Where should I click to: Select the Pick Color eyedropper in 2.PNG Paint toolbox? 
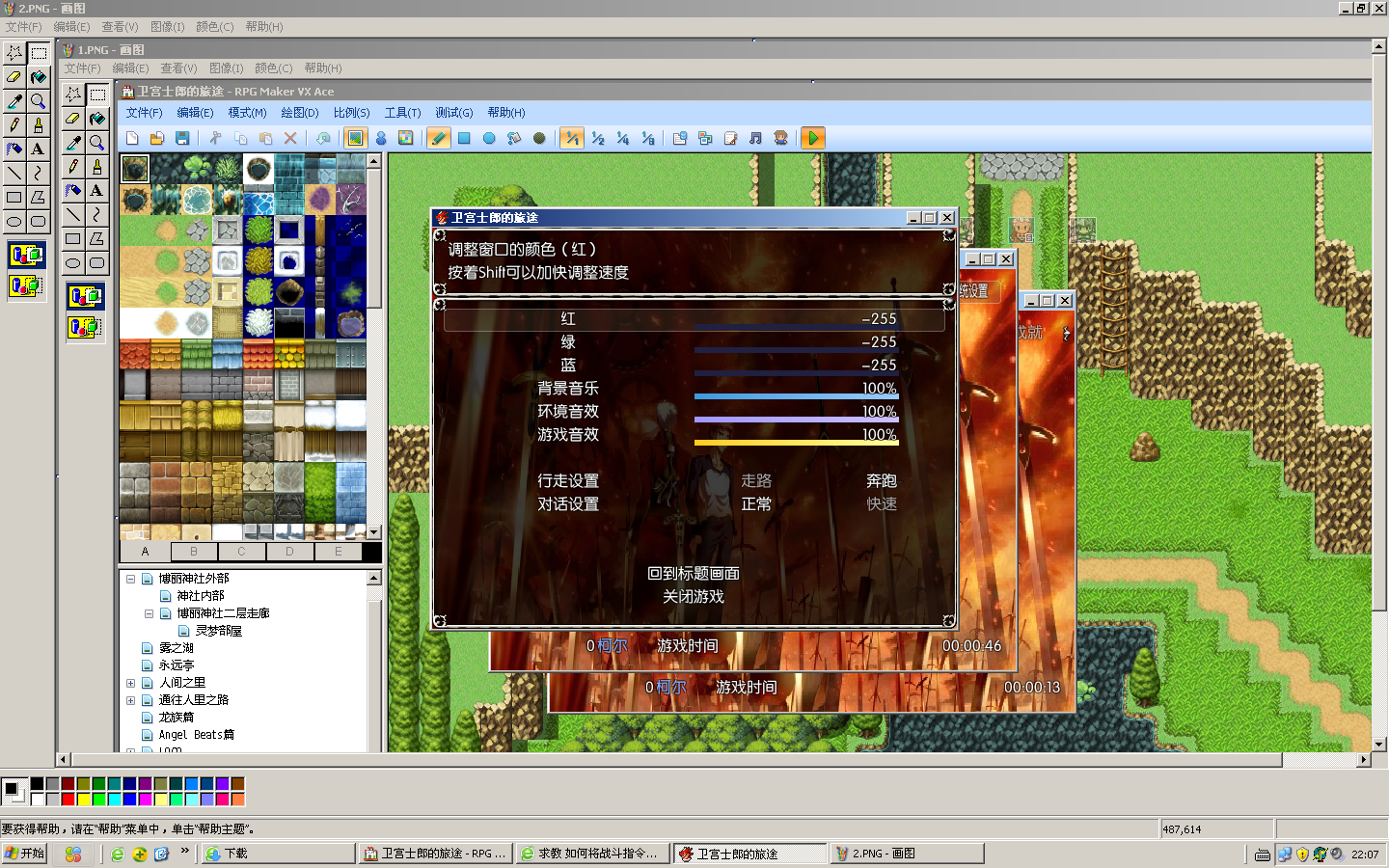[14, 101]
